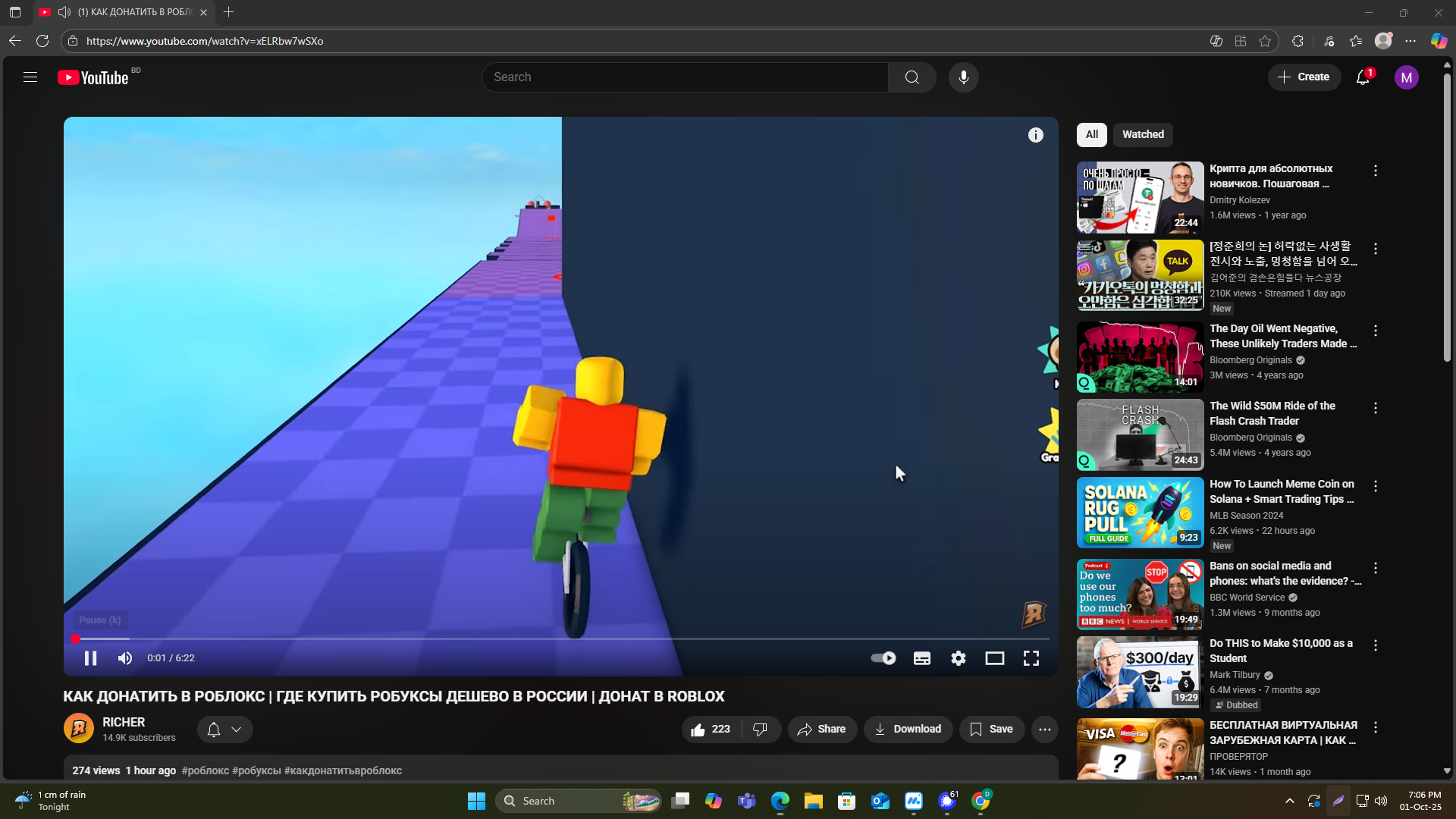Toggle autoplay switch in player
Screen dimensions: 1456x819
pyautogui.click(x=883, y=658)
